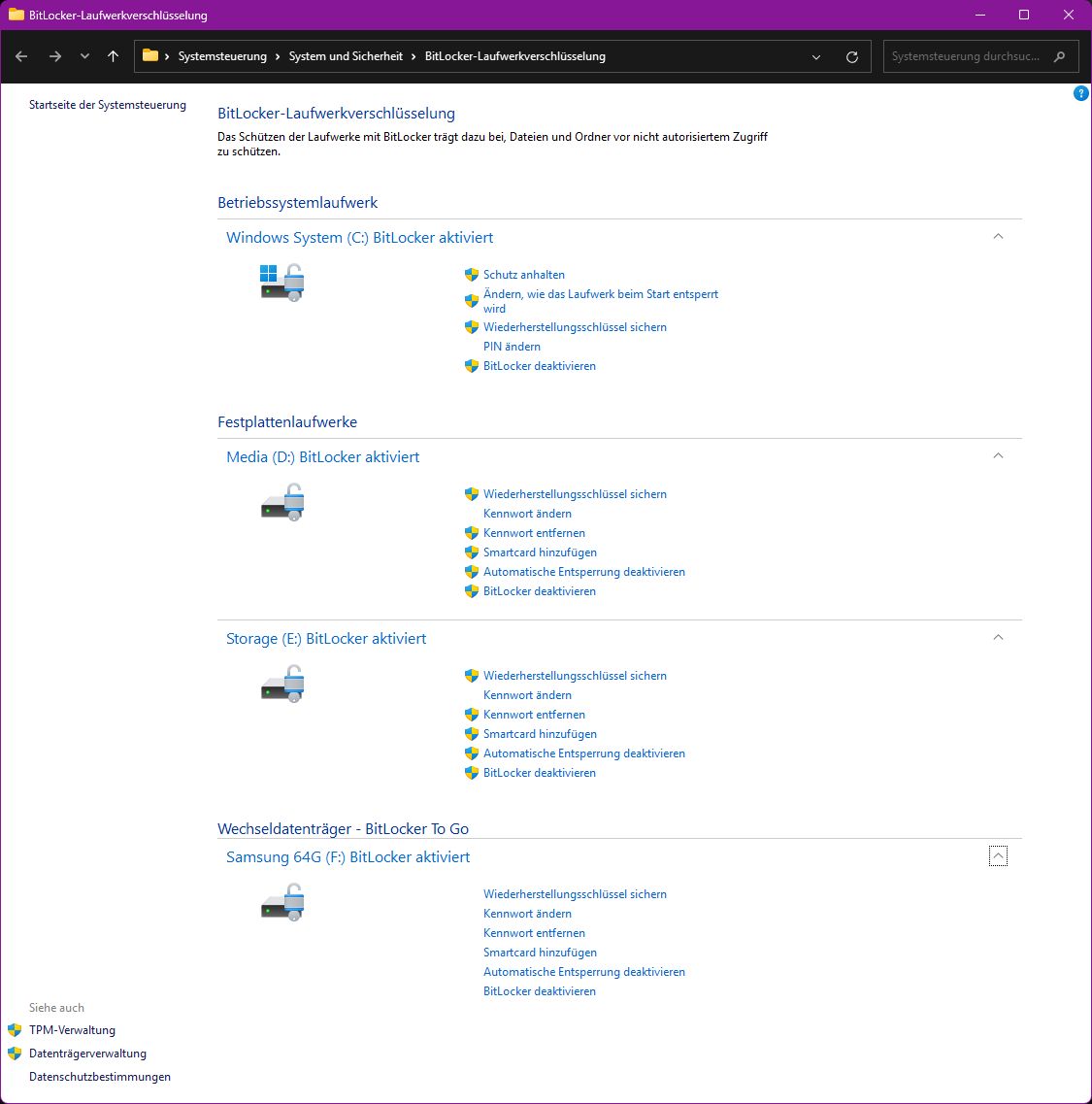Image resolution: width=1092 pixels, height=1104 pixels.
Task: Click Media (D:) BitLocker aktiviert heading
Action: tap(322, 457)
